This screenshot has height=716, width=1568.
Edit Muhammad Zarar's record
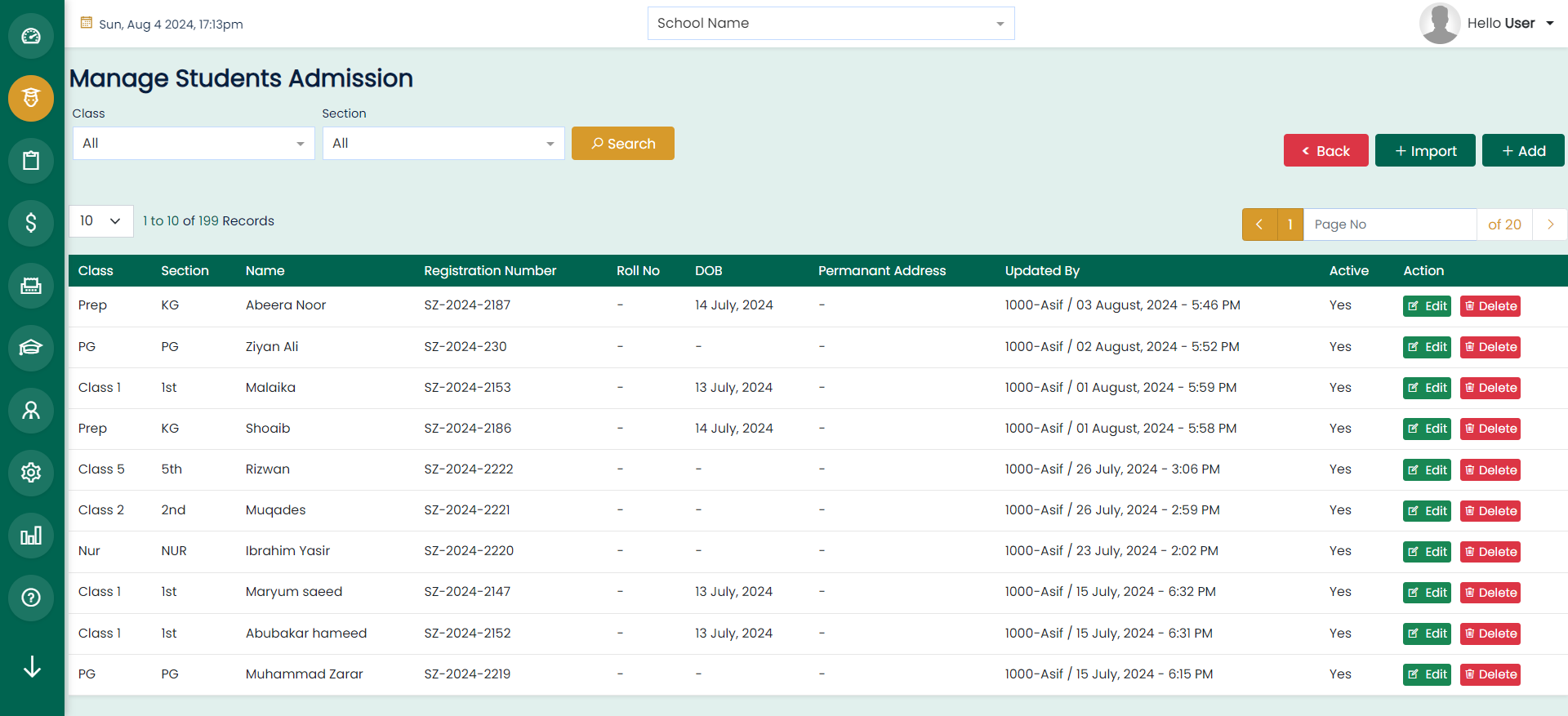[x=1427, y=674]
